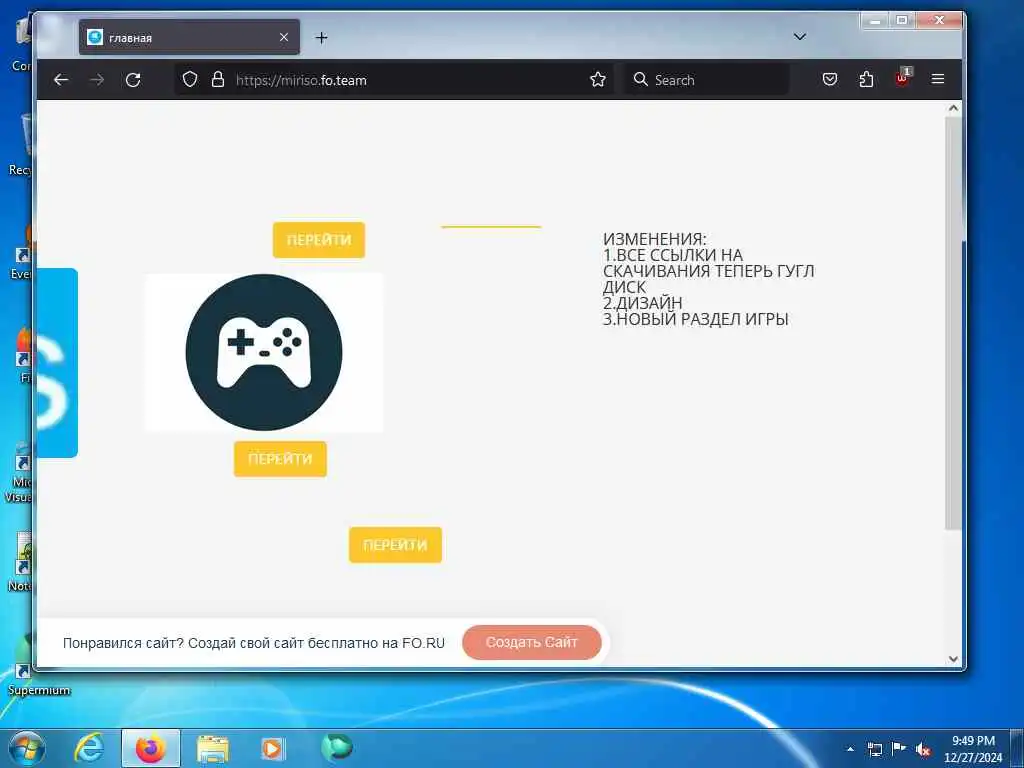Go back using the browser back arrow
Image resolution: width=1024 pixels, height=768 pixels.
61,80
